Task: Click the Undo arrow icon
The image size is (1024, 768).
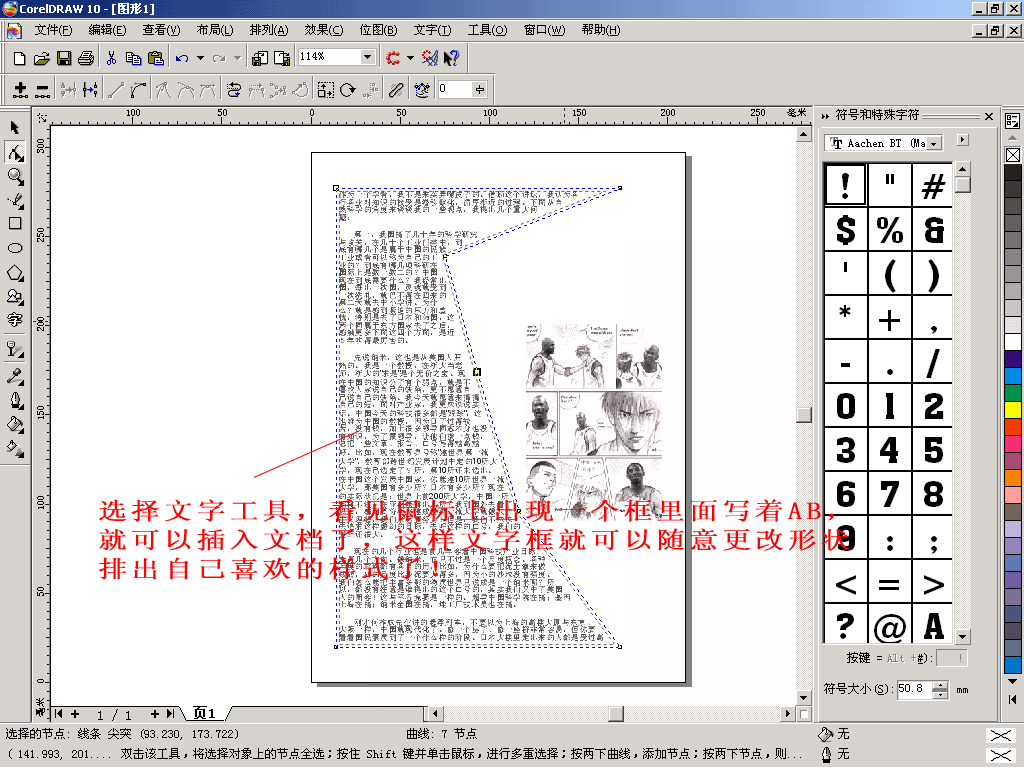Action: coord(182,58)
